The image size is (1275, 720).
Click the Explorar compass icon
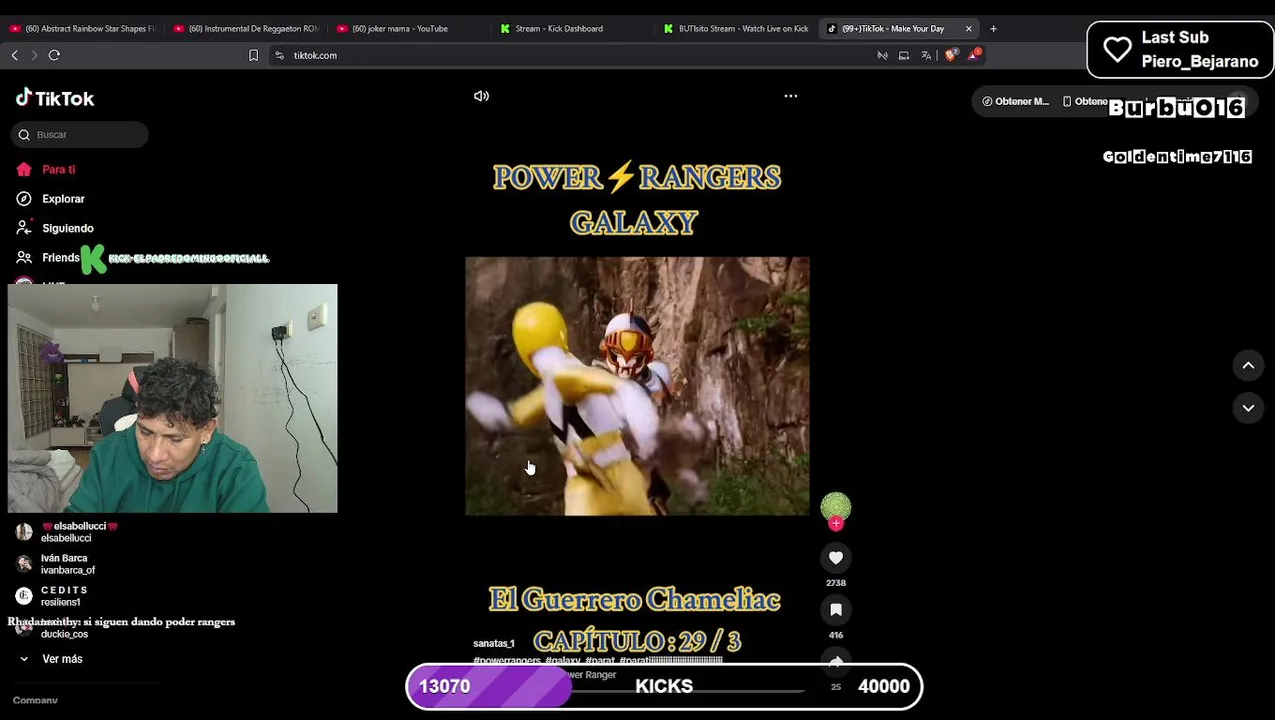point(24,199)
